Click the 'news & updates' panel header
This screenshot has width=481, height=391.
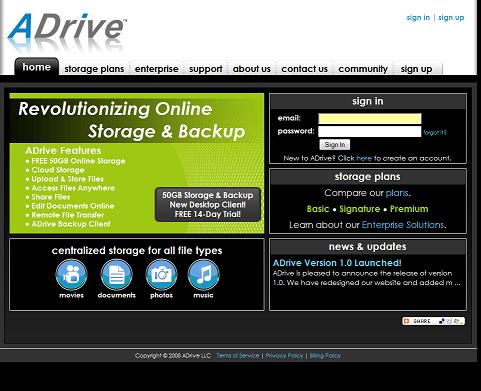[368, 247]
